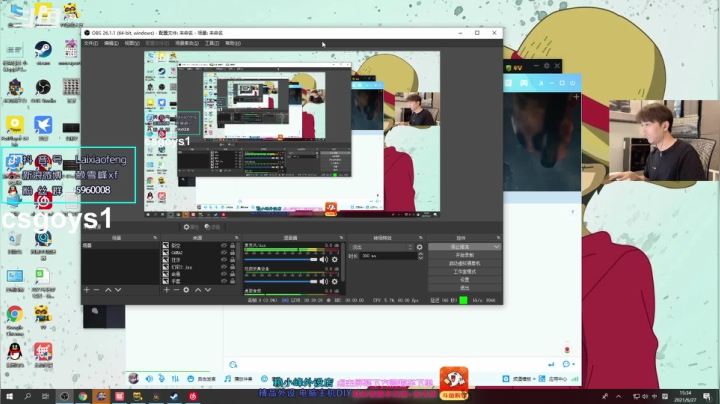The width and height of the screenshot is (720, 404).
Task: Move the source up in the sources list
Action: (x=198, y=290)
